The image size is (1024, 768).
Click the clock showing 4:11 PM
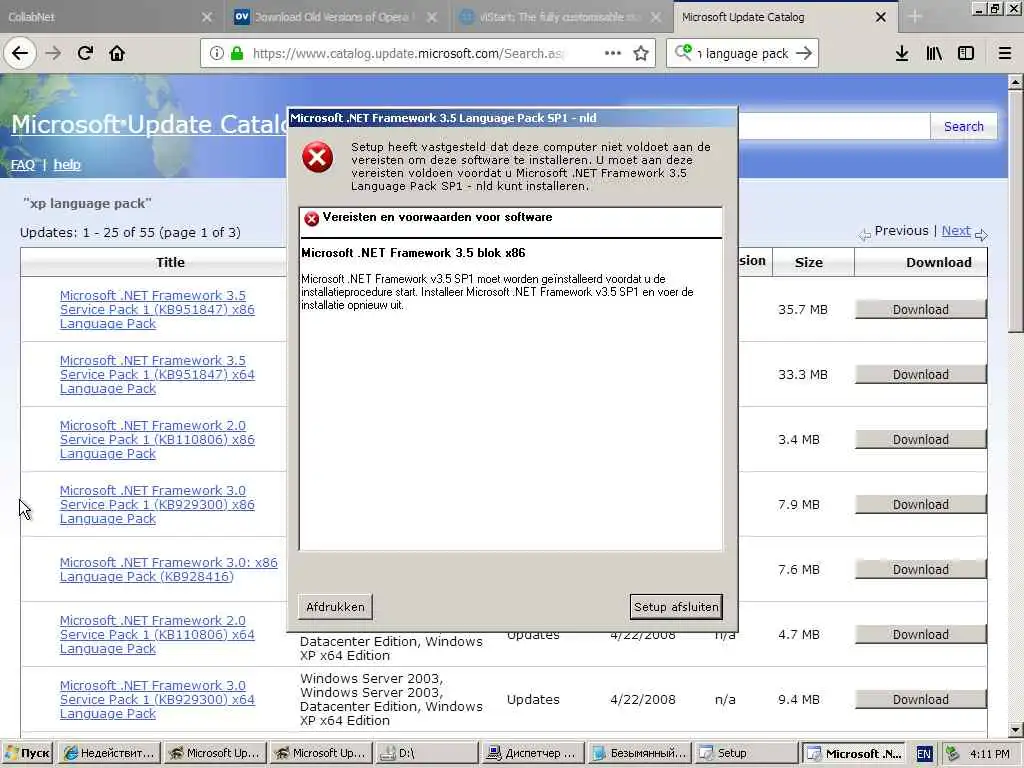(x=989, y=754)
